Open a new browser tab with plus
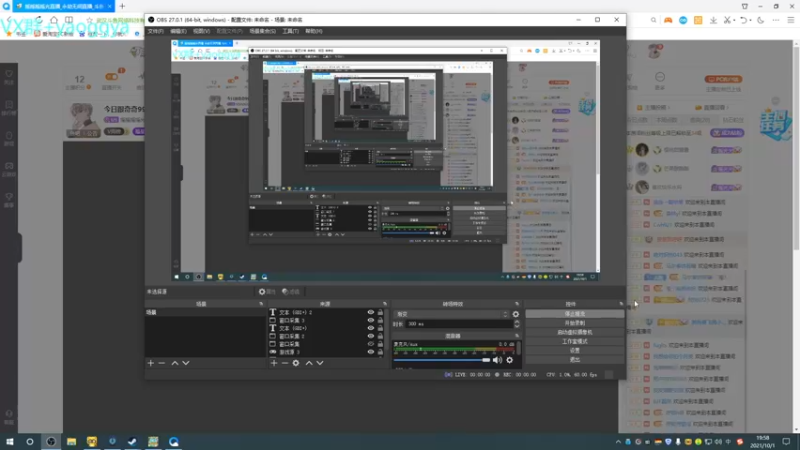Viewport: 800px width, 450px height. (122, 6)
